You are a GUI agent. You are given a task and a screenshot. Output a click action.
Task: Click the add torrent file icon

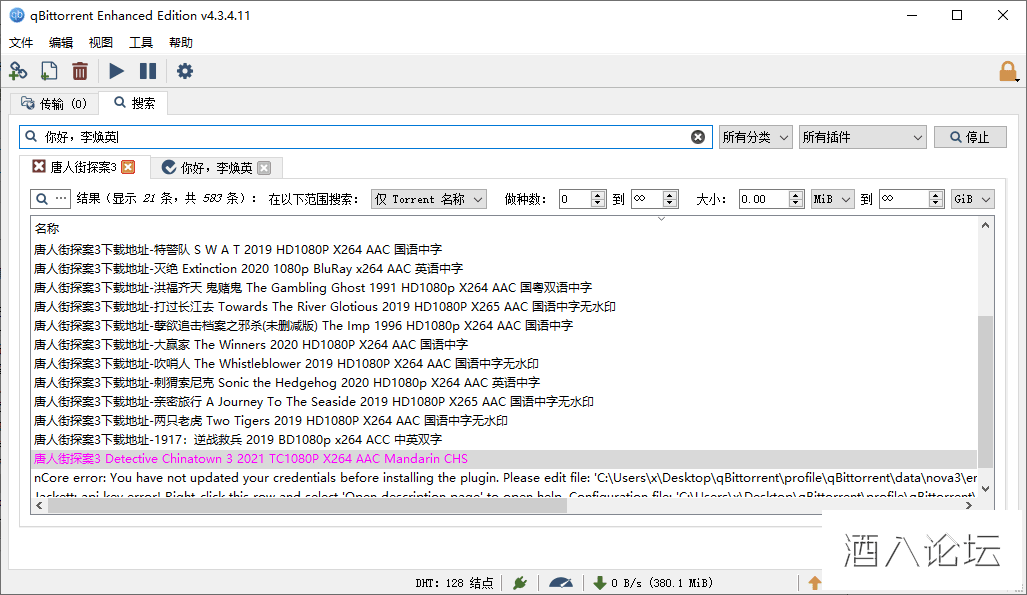click(x=49, y=71)
